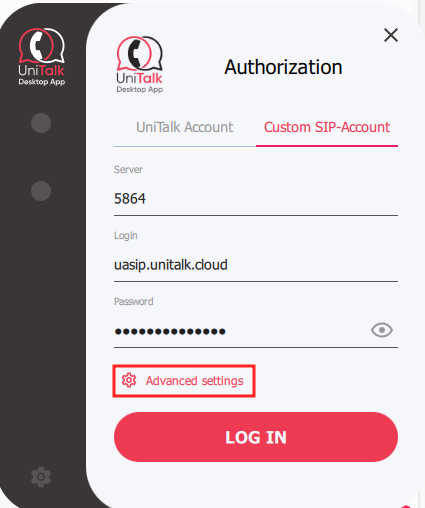The width and height of the screenshot is (425, 508).
Task: Click the Advanced settings text link
Action: (x=195, y=381)
